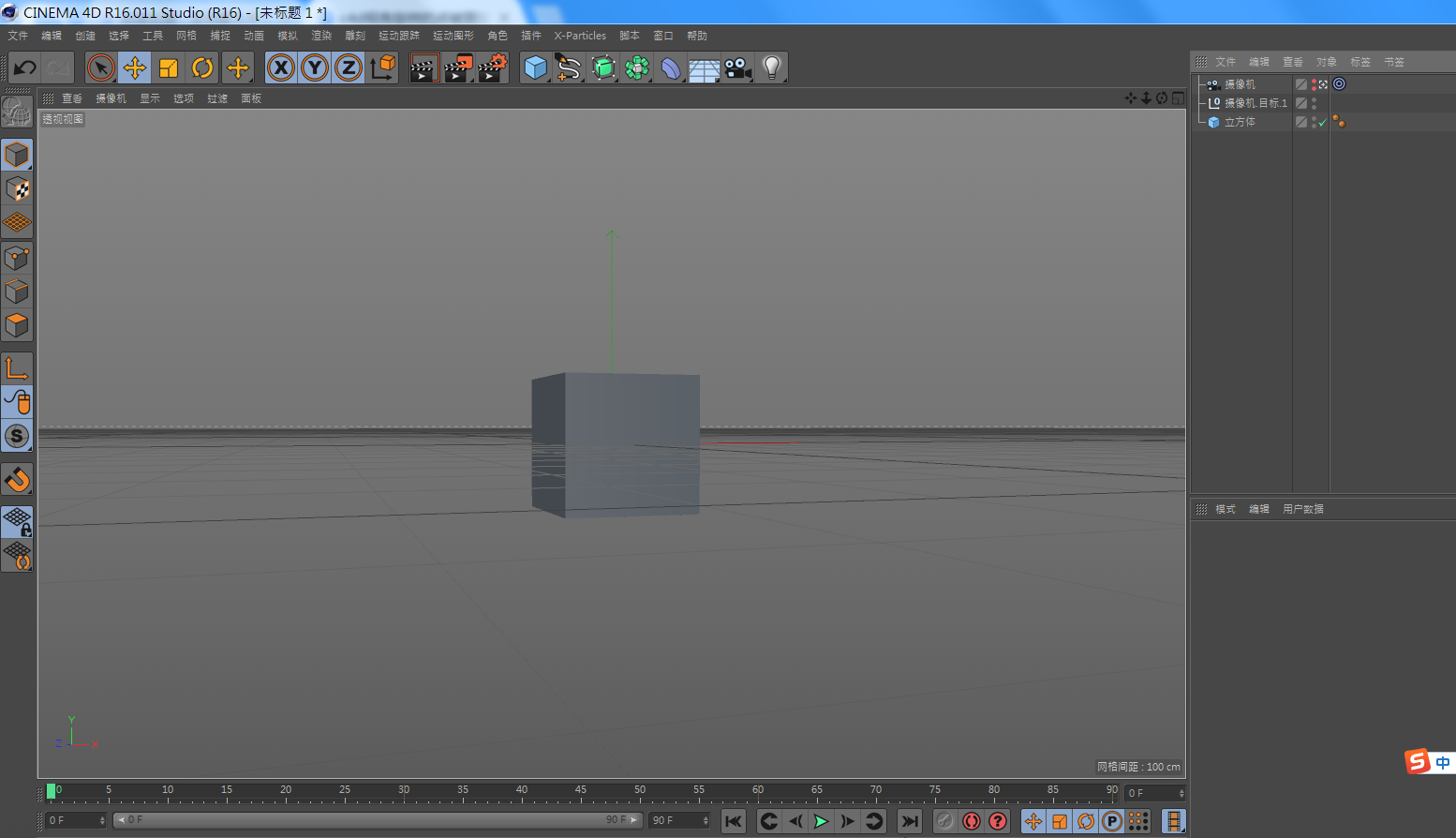Open the green subdivision generators palette
The width and height of the screenshot is (1456, 838).
(603, 67)
